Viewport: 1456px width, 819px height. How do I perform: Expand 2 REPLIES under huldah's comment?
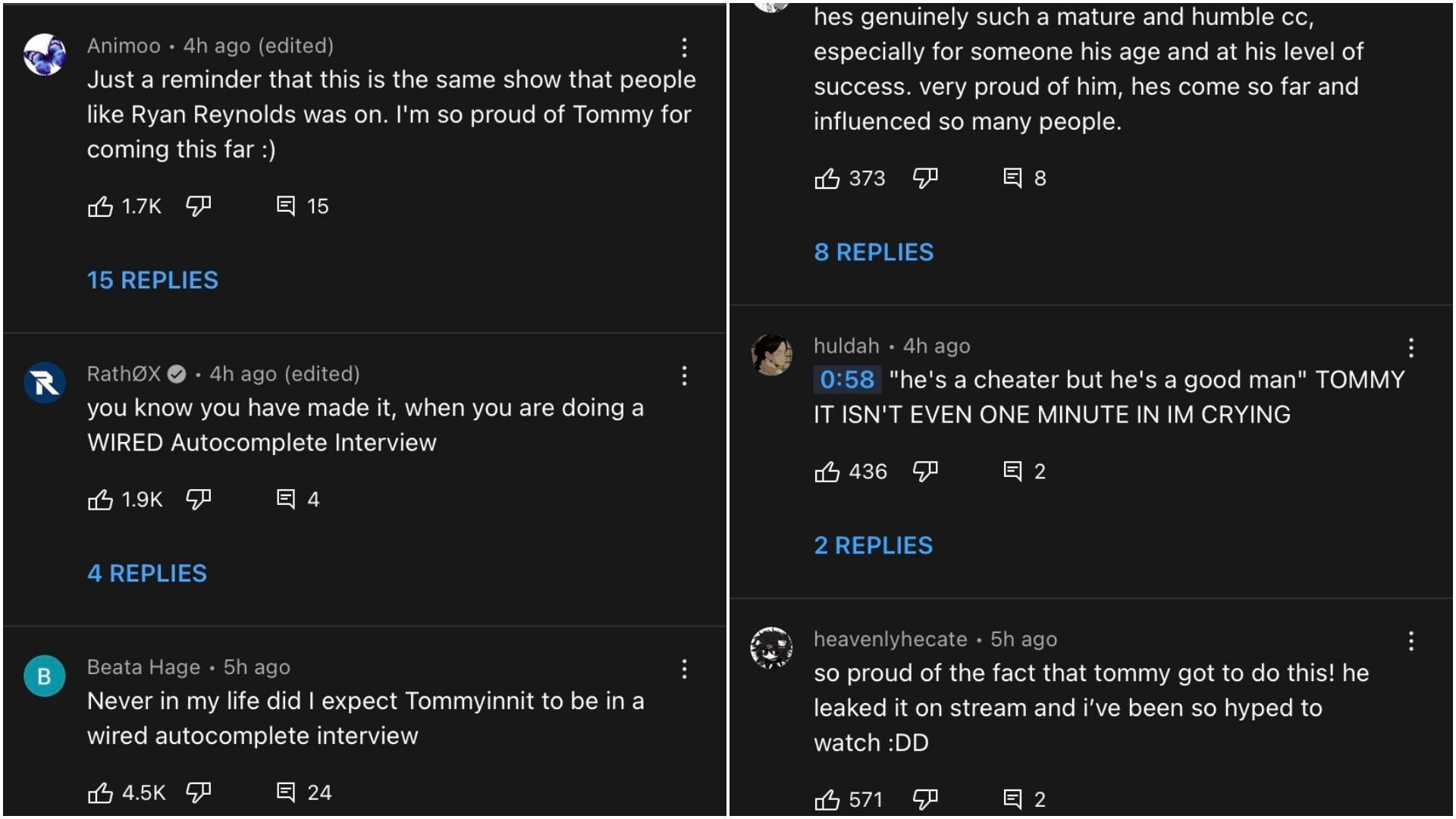[x=874, y=546]
